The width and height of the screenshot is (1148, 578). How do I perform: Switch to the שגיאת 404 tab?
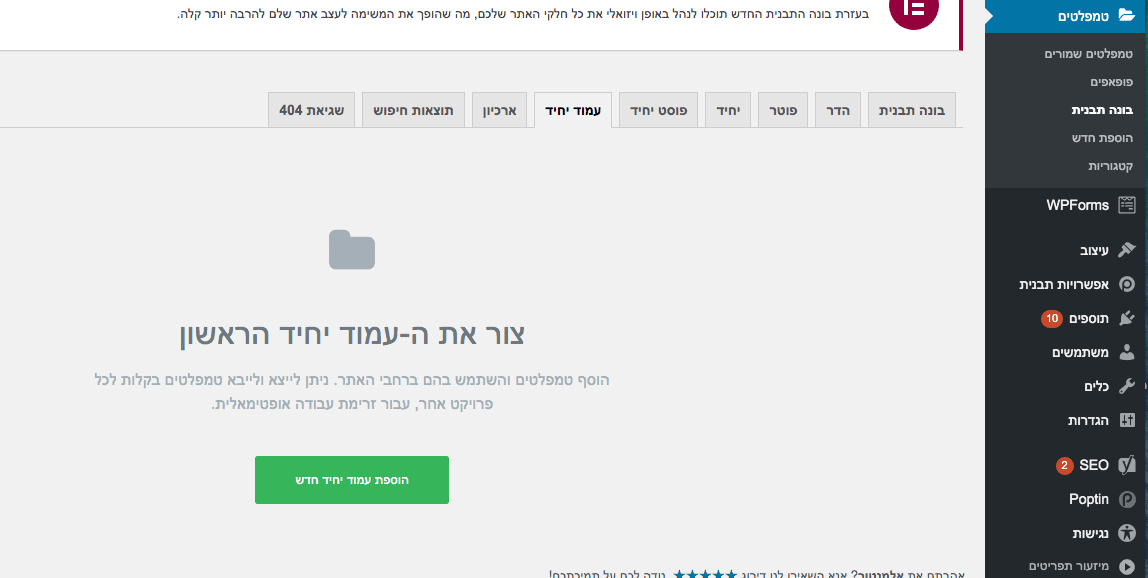(311, 110)
